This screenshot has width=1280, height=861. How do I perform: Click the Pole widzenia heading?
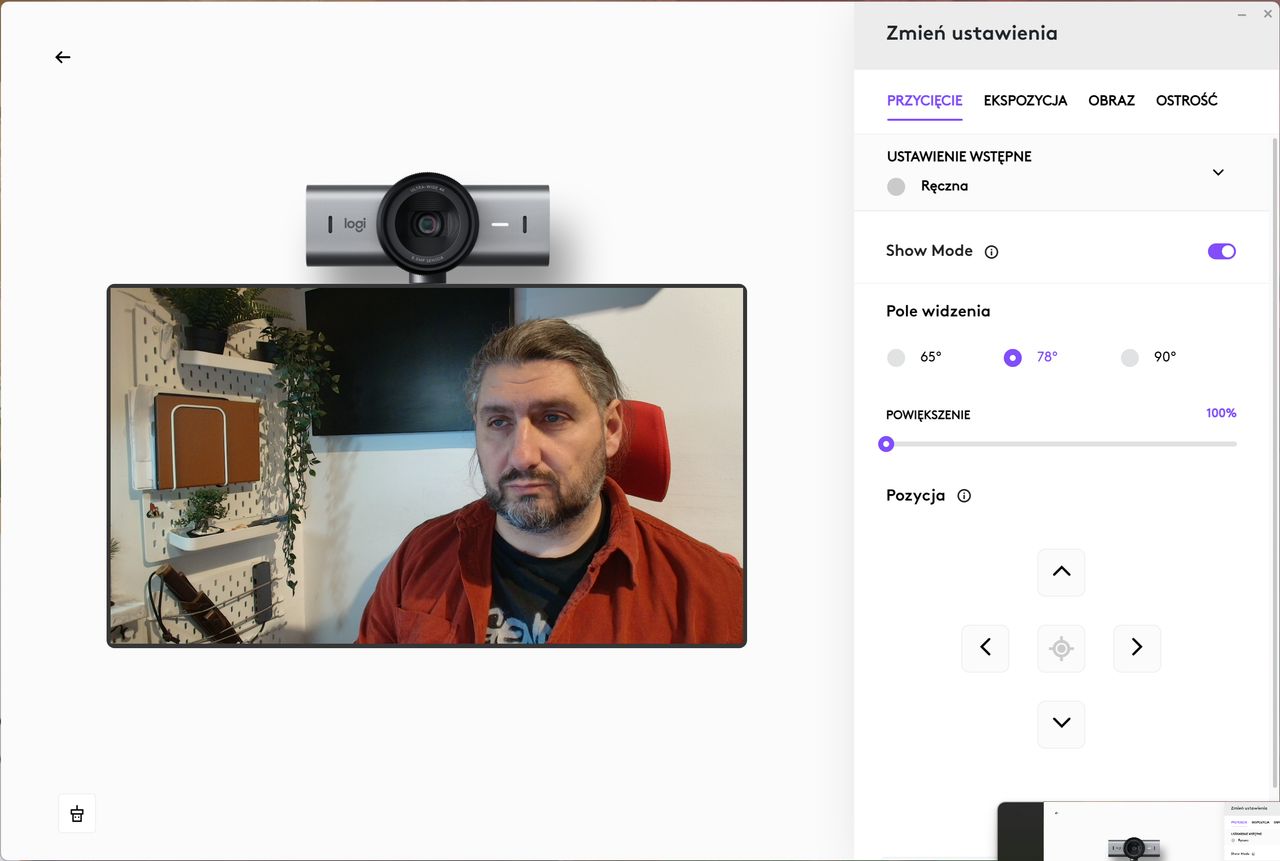938,311
